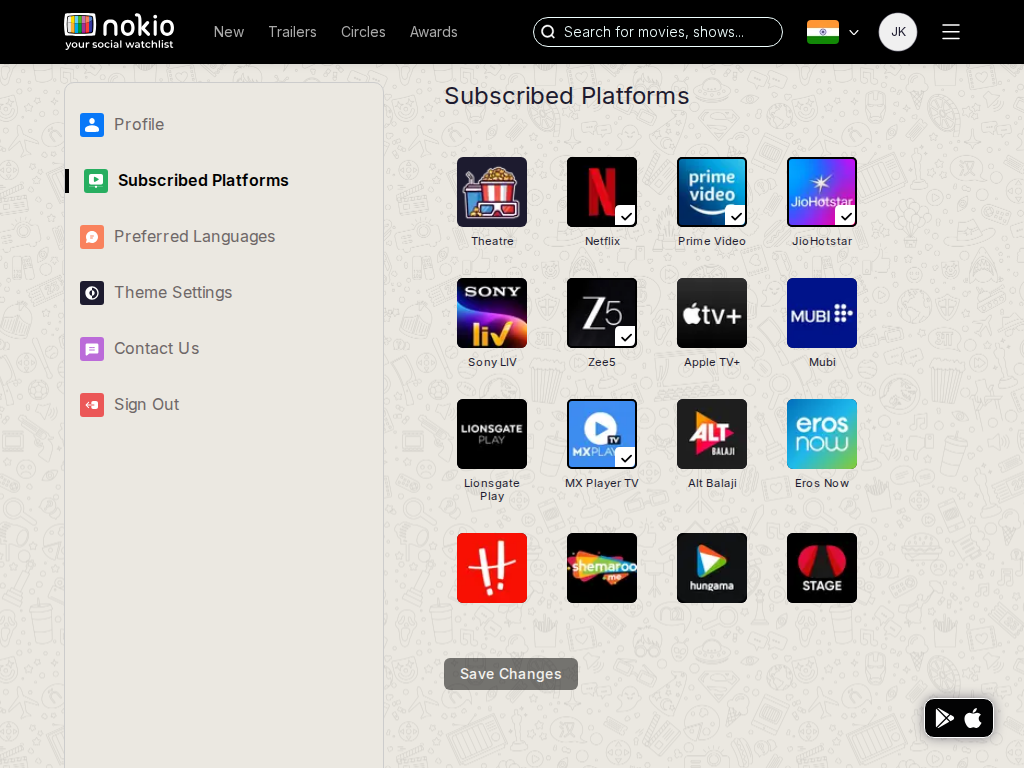
Task: Click the Mubi label text
Action: pyautogui.click(x=822, y=362)
